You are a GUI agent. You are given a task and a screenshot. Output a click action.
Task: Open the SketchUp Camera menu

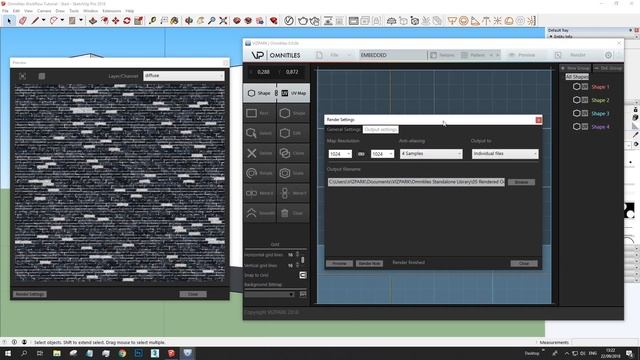click(x=44, y=11)
